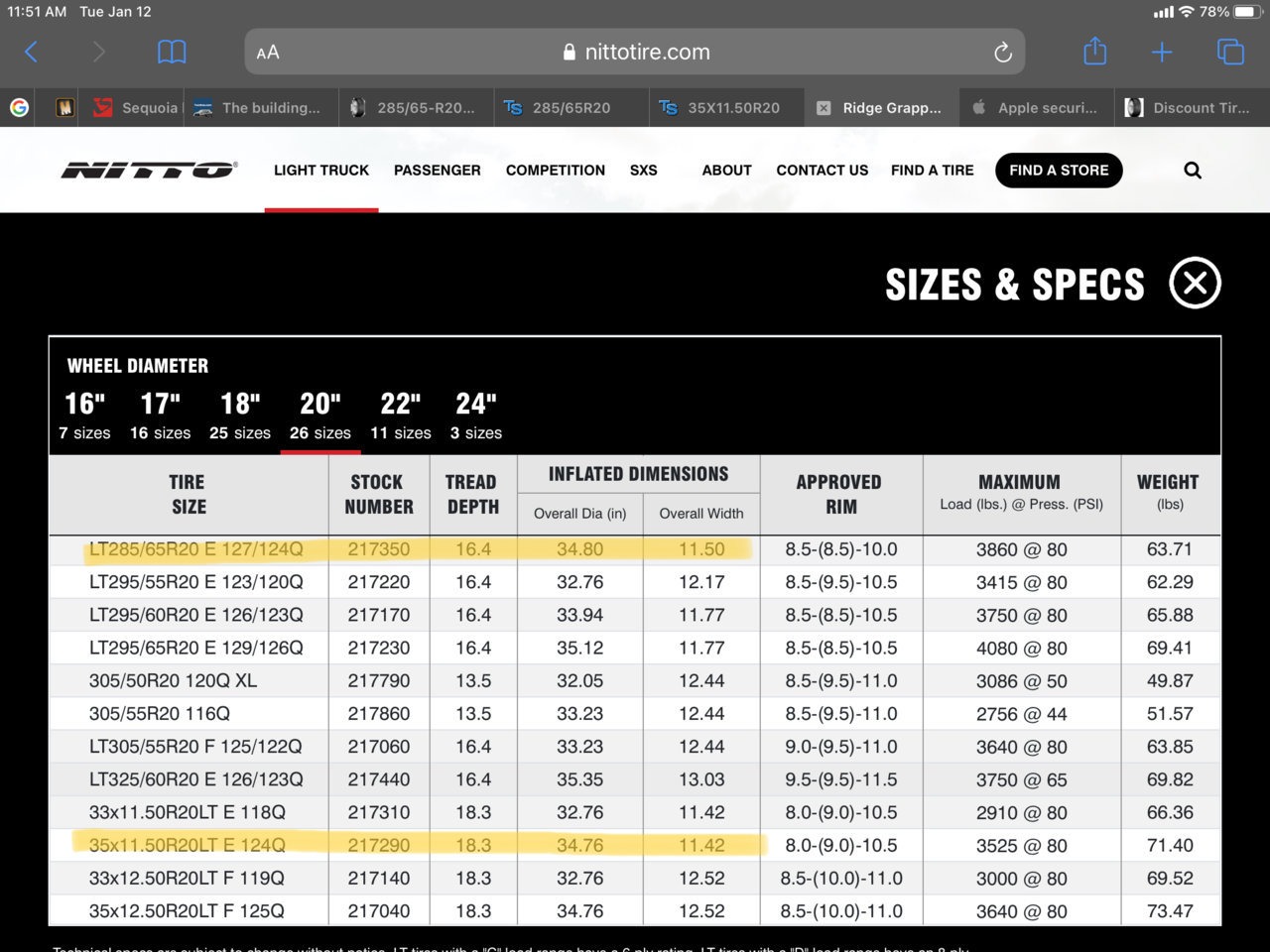Close the Sizes & Specs panel
This screenshot has width=1270, height=952.
click(x=1195, y=283)
